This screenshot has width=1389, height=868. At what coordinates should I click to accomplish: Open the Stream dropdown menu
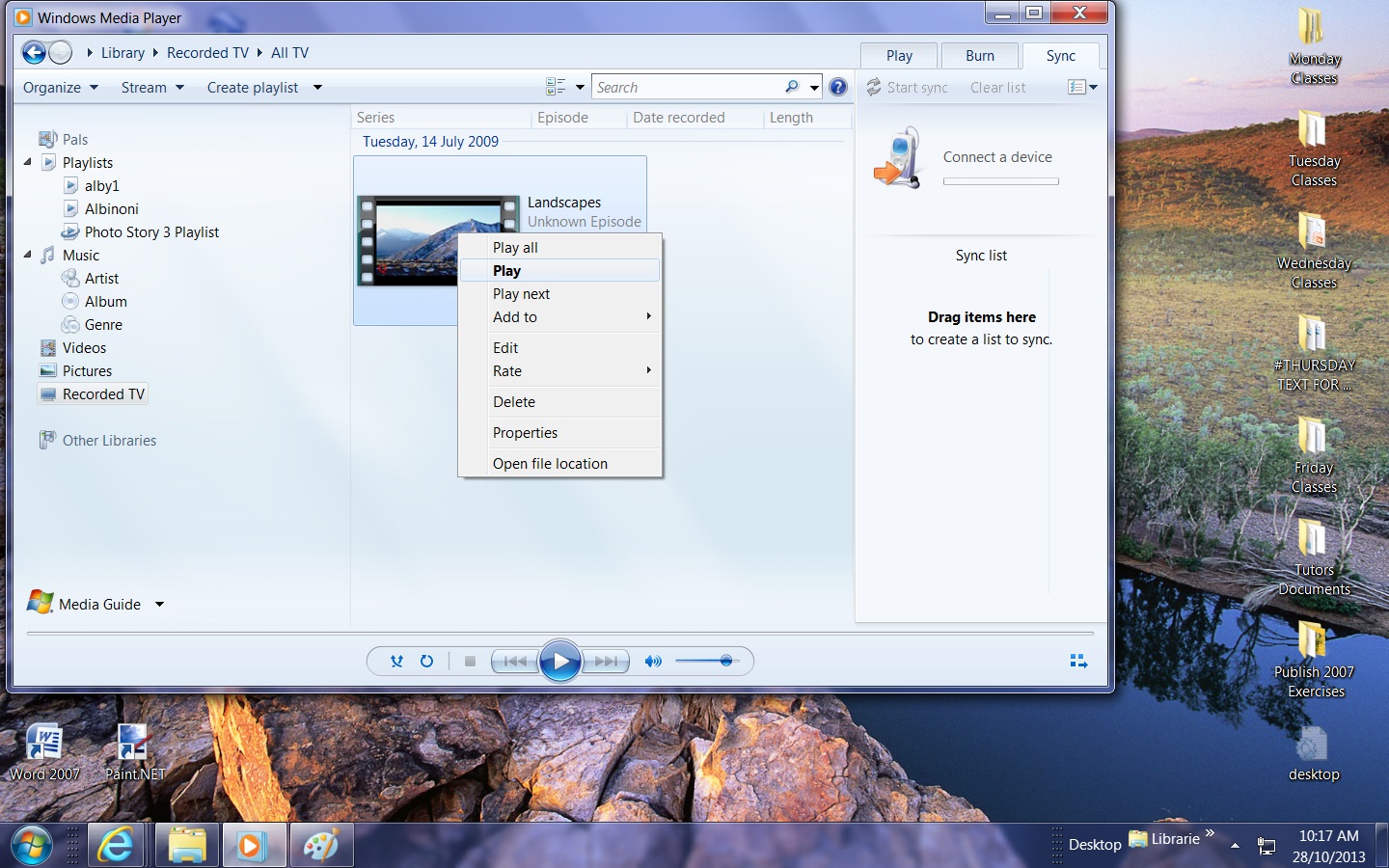pos(152,87)
